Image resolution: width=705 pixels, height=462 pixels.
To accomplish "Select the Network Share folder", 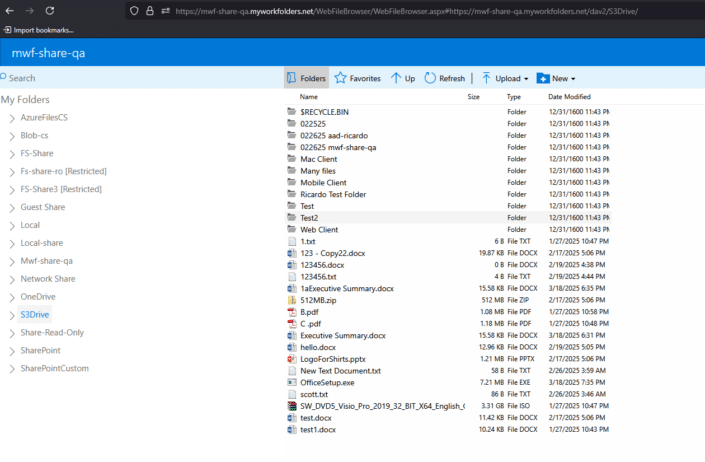I will pyautogui.click(x=48, y=279).
